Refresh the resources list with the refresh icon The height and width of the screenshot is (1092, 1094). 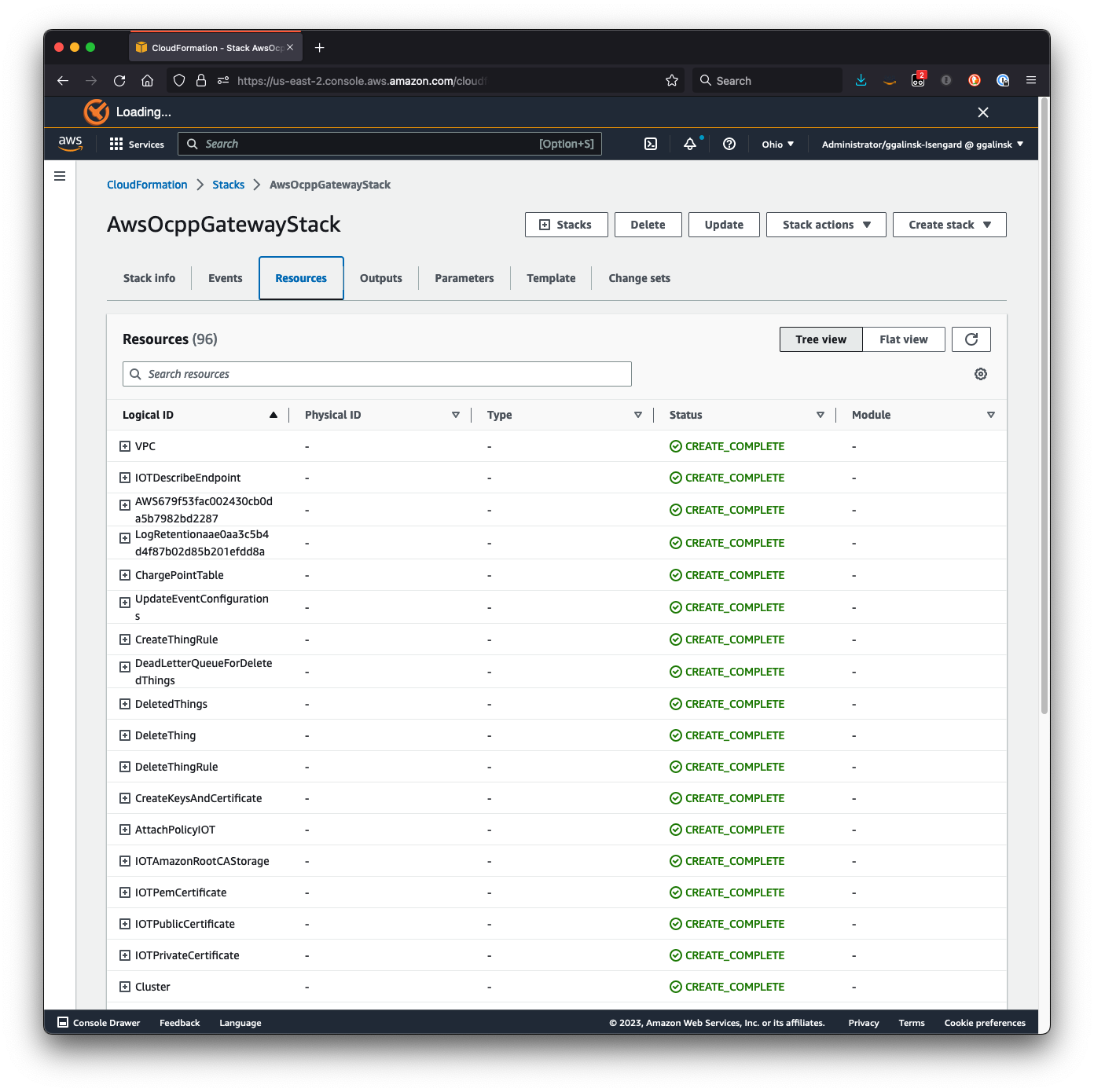(x=971, y=339)
